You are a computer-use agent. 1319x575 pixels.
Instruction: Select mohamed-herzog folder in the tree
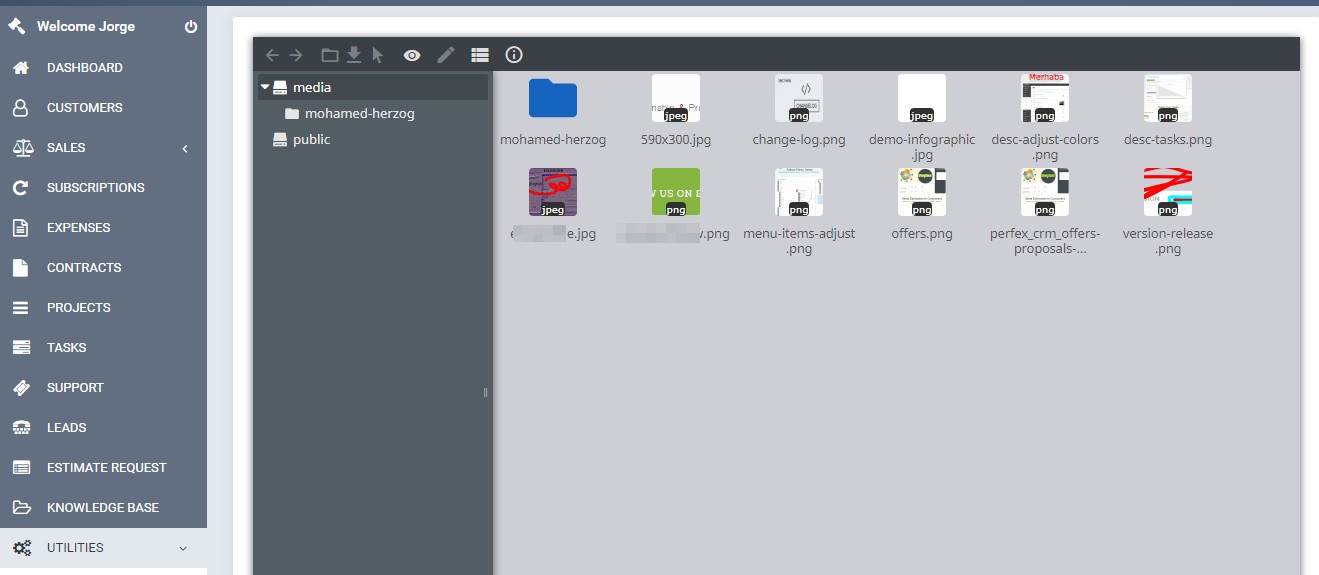coord(359,114)
